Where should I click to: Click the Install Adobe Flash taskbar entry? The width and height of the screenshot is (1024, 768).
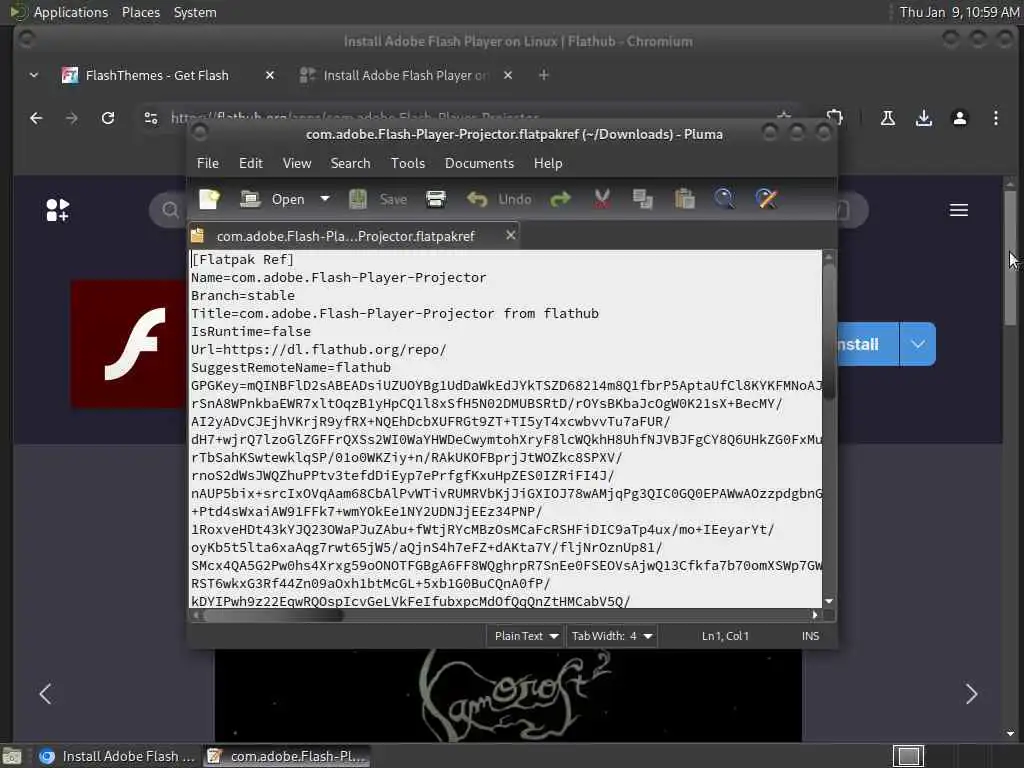click(118, 756)
